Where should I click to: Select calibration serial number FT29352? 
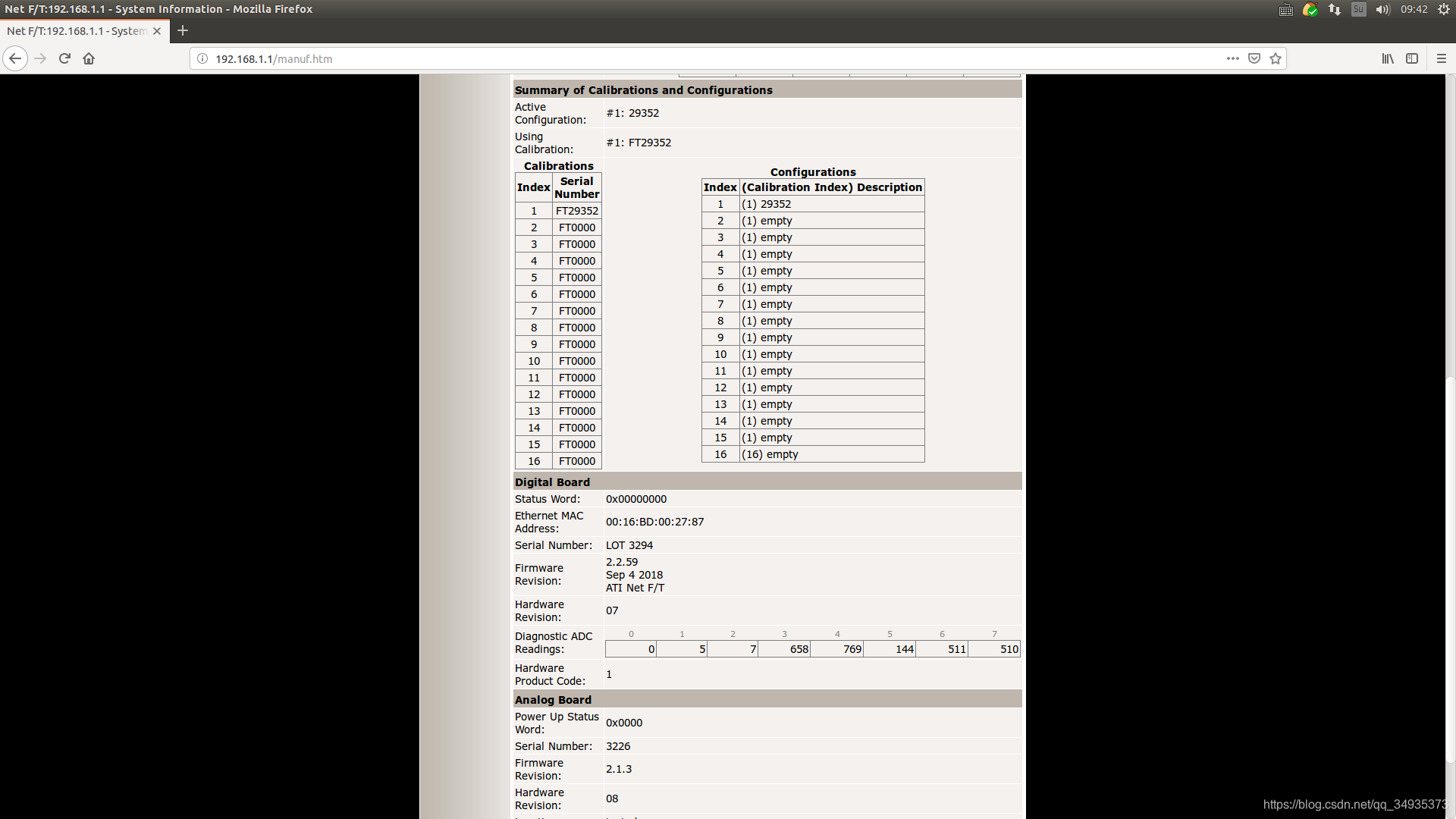pos(577,211)
